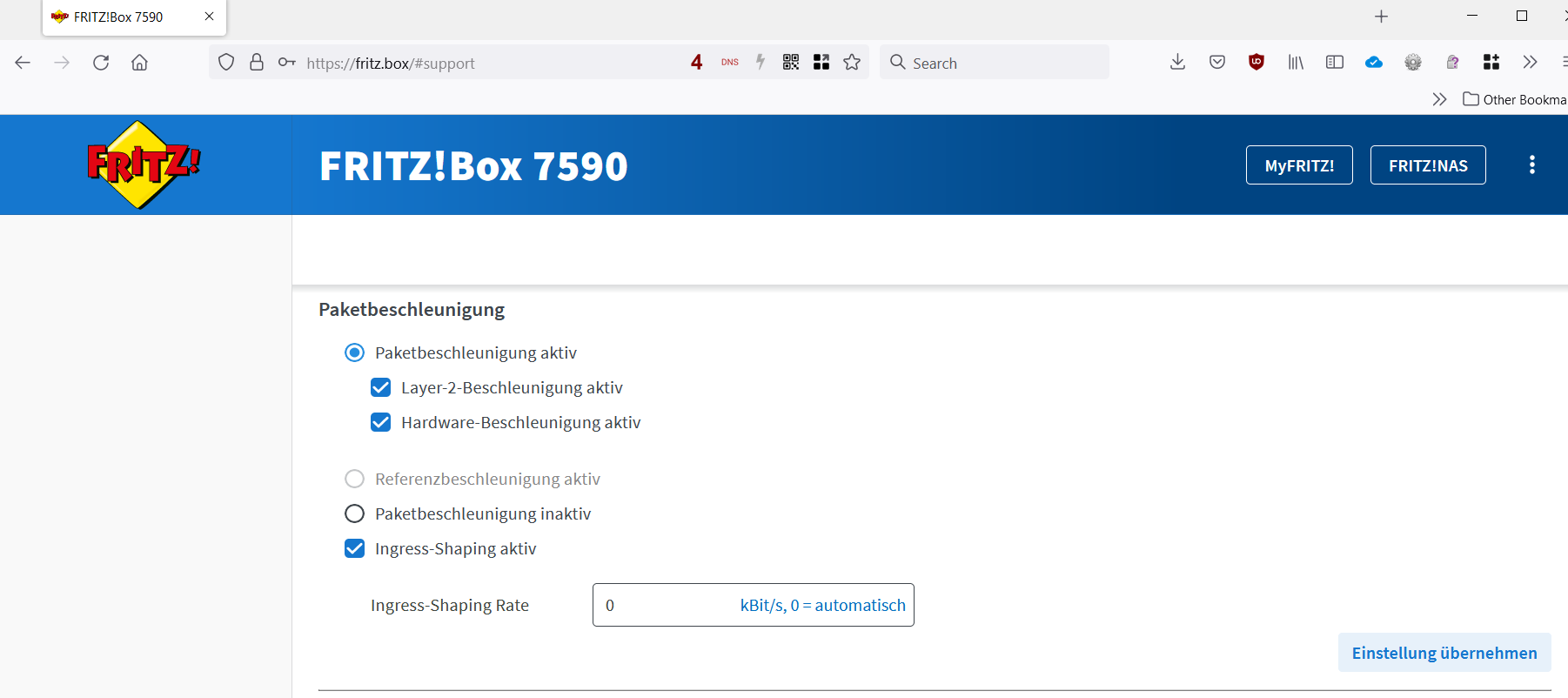Open a new browser tab
The height and width of the screenshot is (698, 1568).
1381,17
